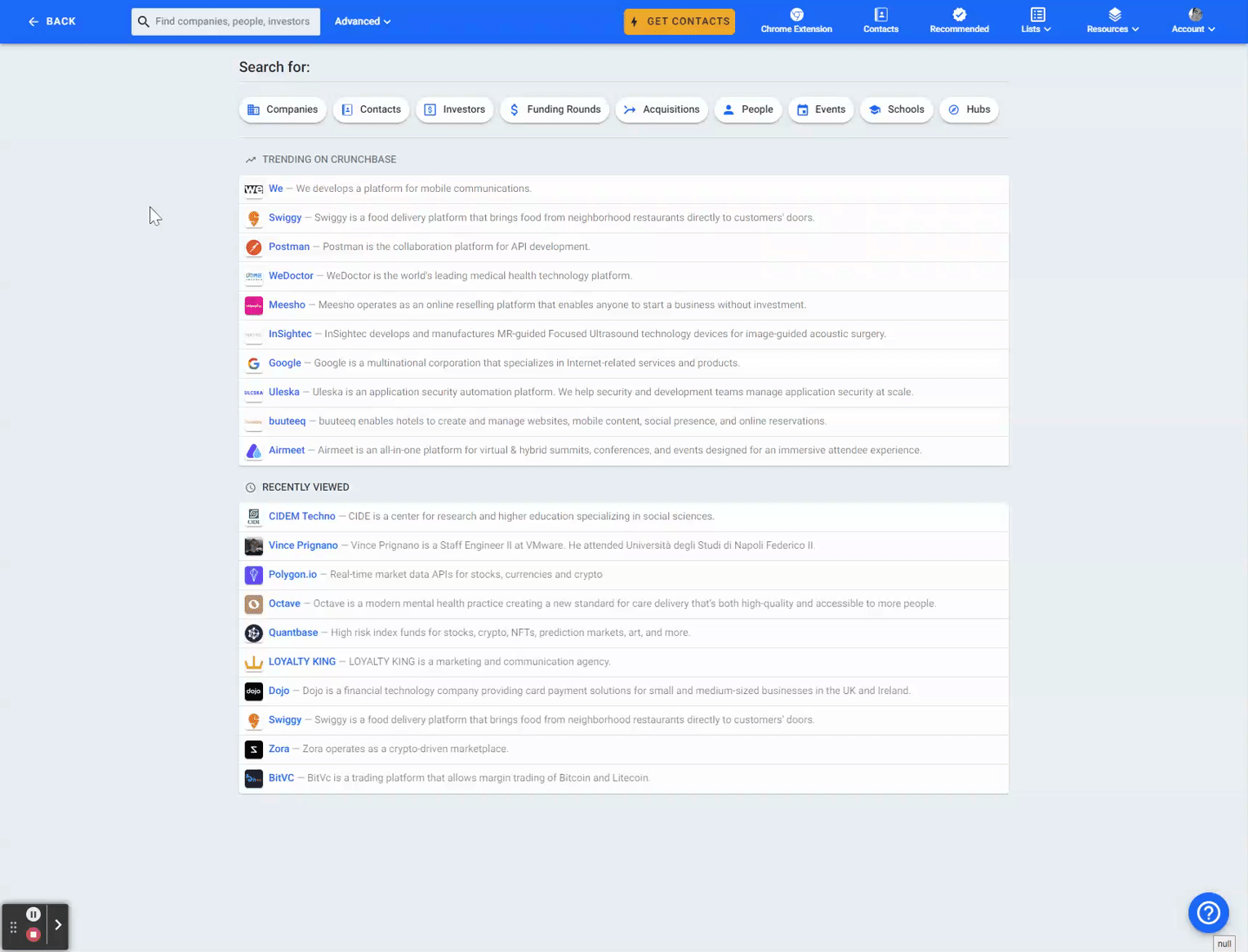
Task: Pause the screen recording
Action: tap(33, 914)
